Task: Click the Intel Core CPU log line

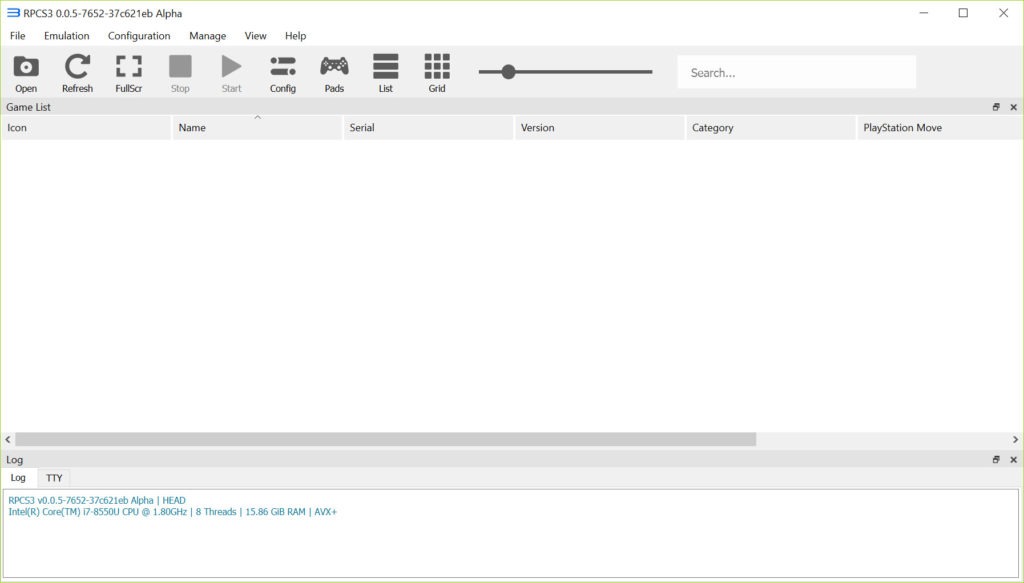Action: tap(172, 512)
